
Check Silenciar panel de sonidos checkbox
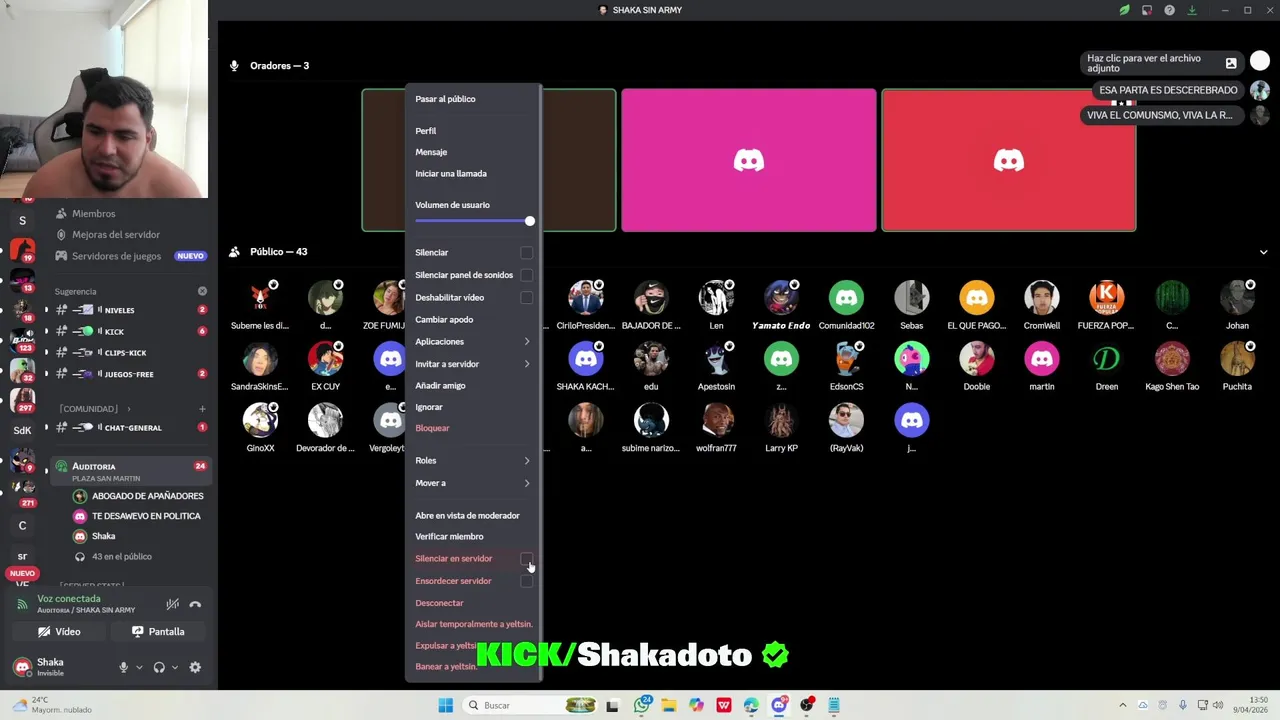527,275
